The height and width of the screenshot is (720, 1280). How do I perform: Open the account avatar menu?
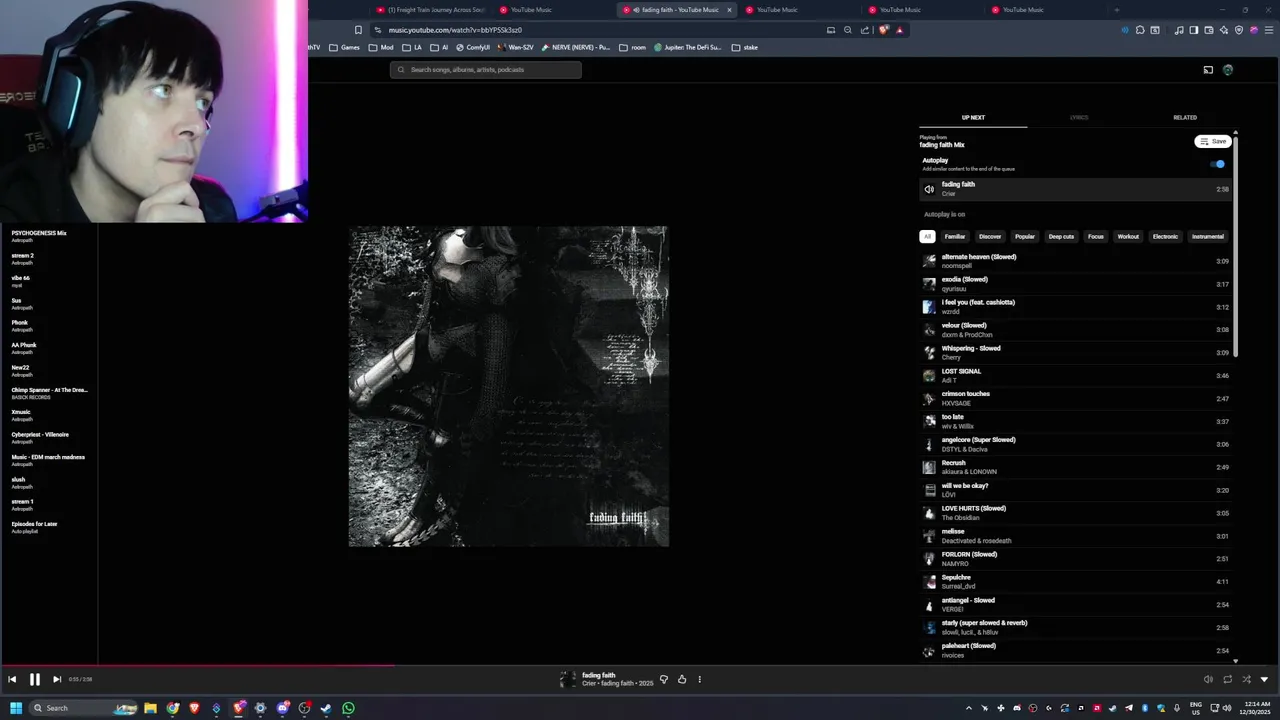point(1228,70)
